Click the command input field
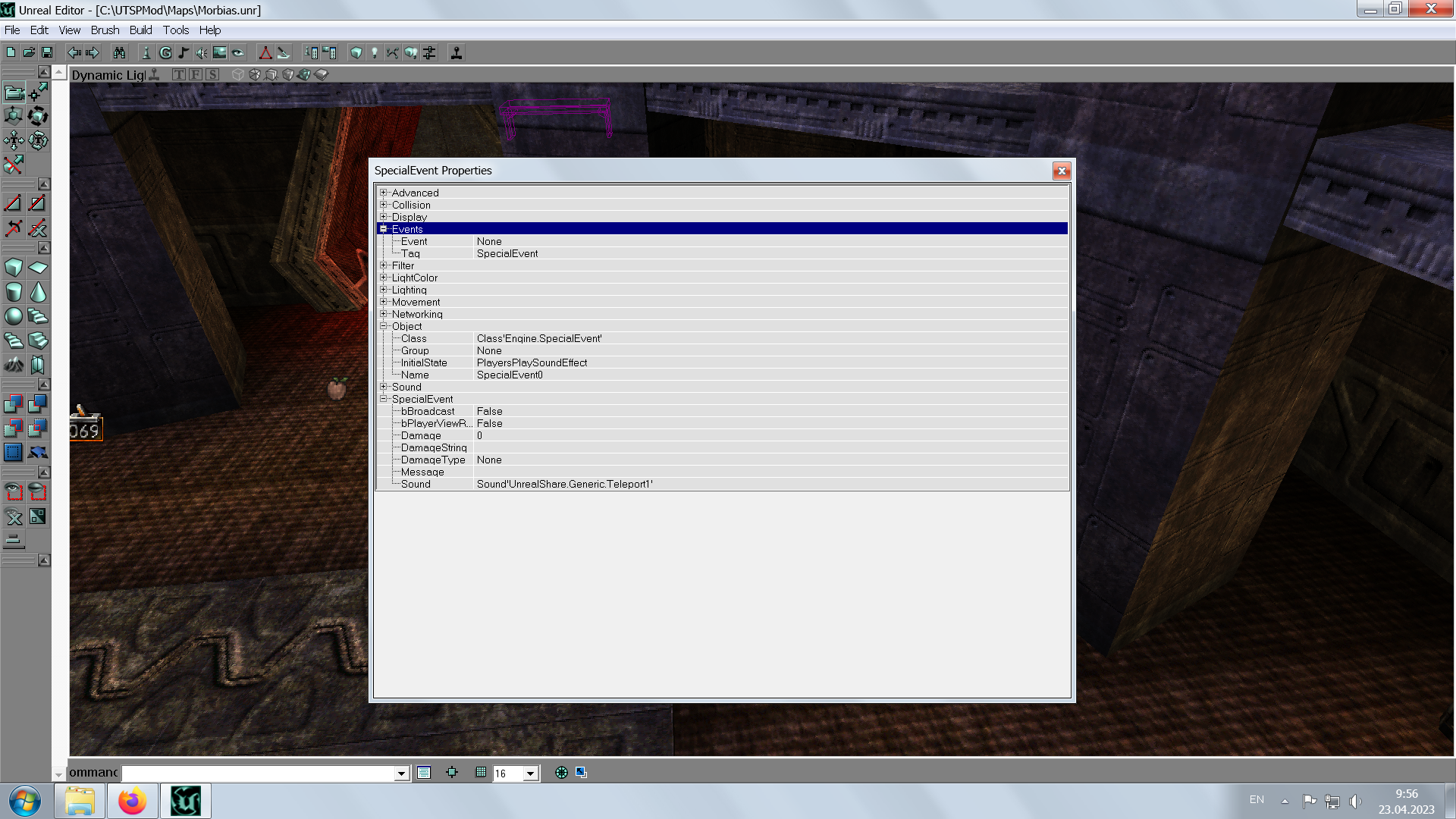Viewport: 1456px width, 819px height. pos(258,773)
